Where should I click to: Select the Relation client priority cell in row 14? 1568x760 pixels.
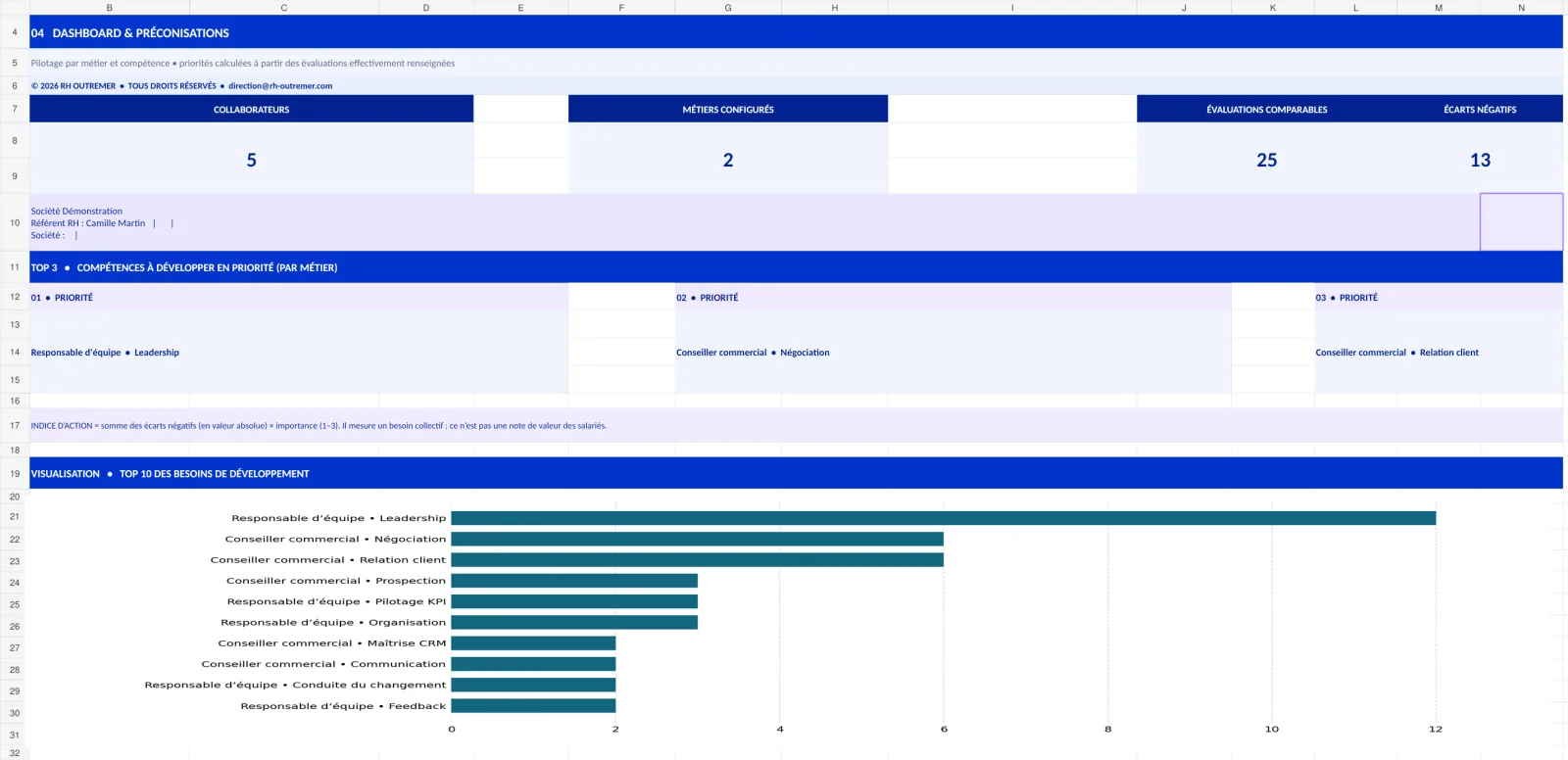[1439, 353]
